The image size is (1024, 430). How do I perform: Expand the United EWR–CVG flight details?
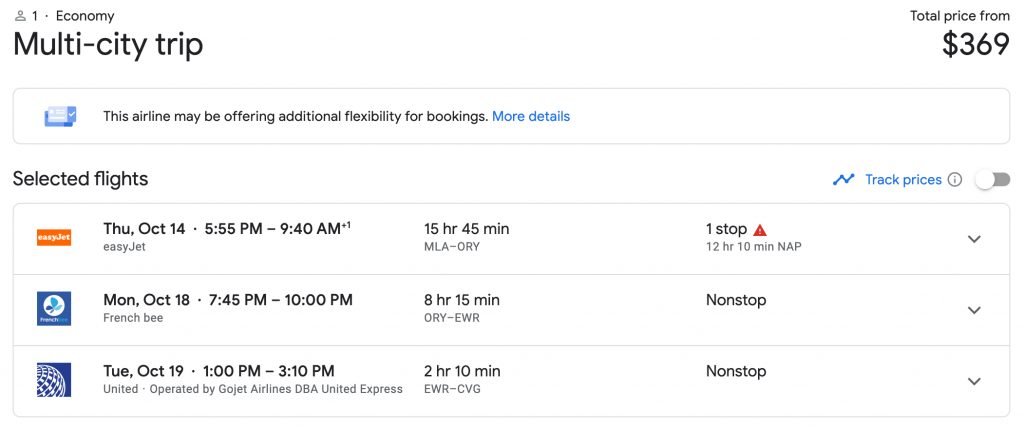click(974, 381)
